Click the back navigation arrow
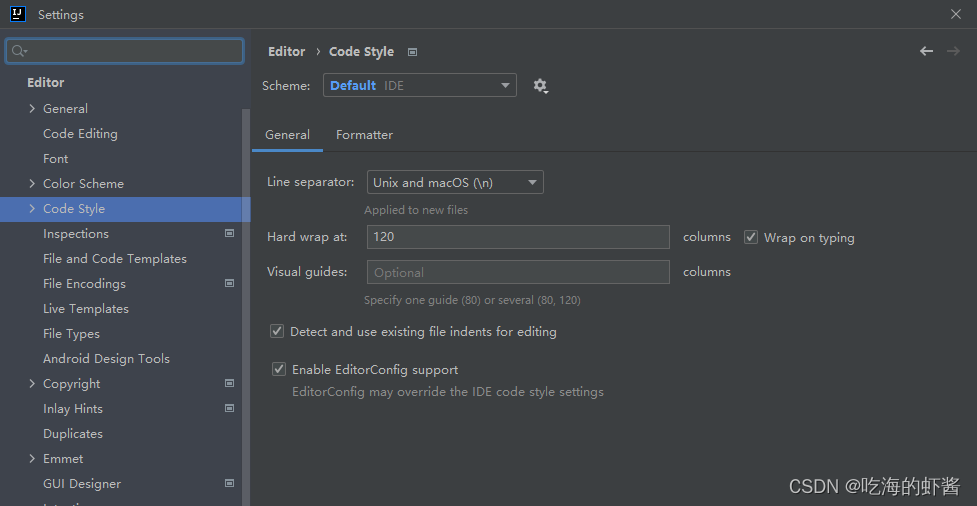The width and height of the screenshot is (977, 506). (927, 51)
